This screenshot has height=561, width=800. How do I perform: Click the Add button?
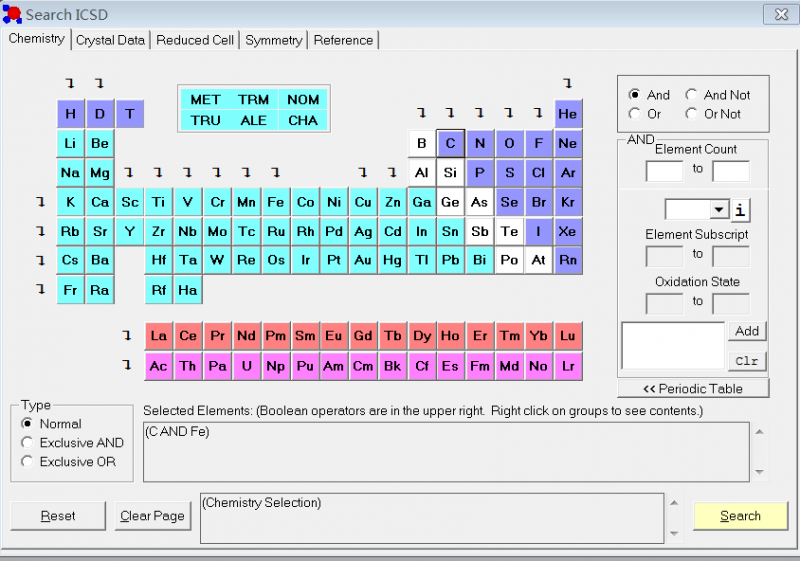(747, 332)
